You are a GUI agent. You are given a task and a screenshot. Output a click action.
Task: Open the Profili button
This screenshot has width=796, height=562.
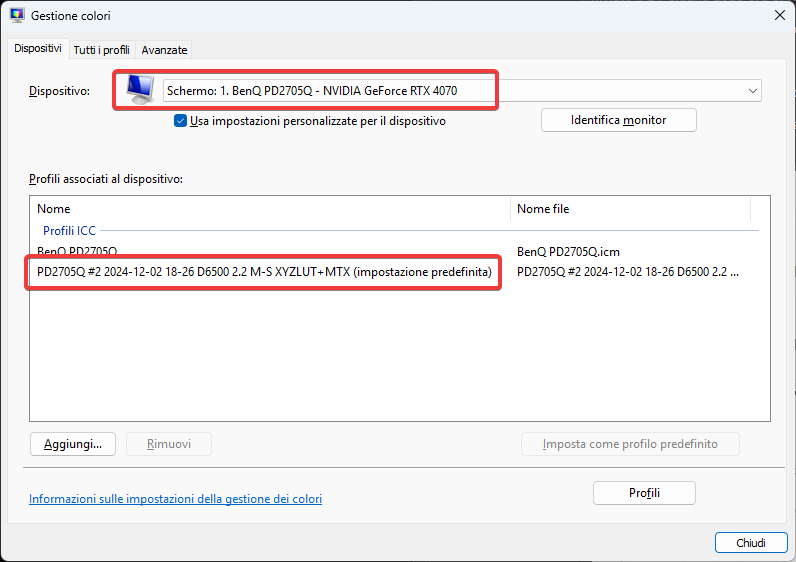[x=644, y=493]
